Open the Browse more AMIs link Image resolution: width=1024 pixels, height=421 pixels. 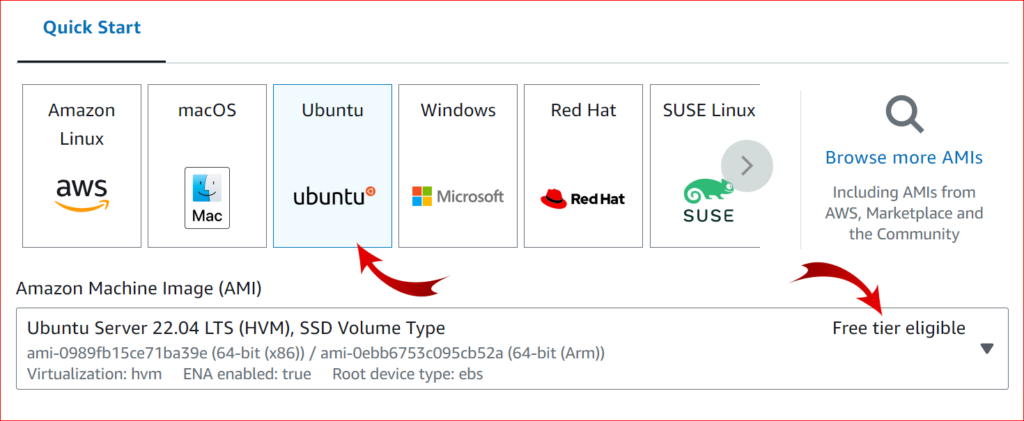(x=904, y=158)
